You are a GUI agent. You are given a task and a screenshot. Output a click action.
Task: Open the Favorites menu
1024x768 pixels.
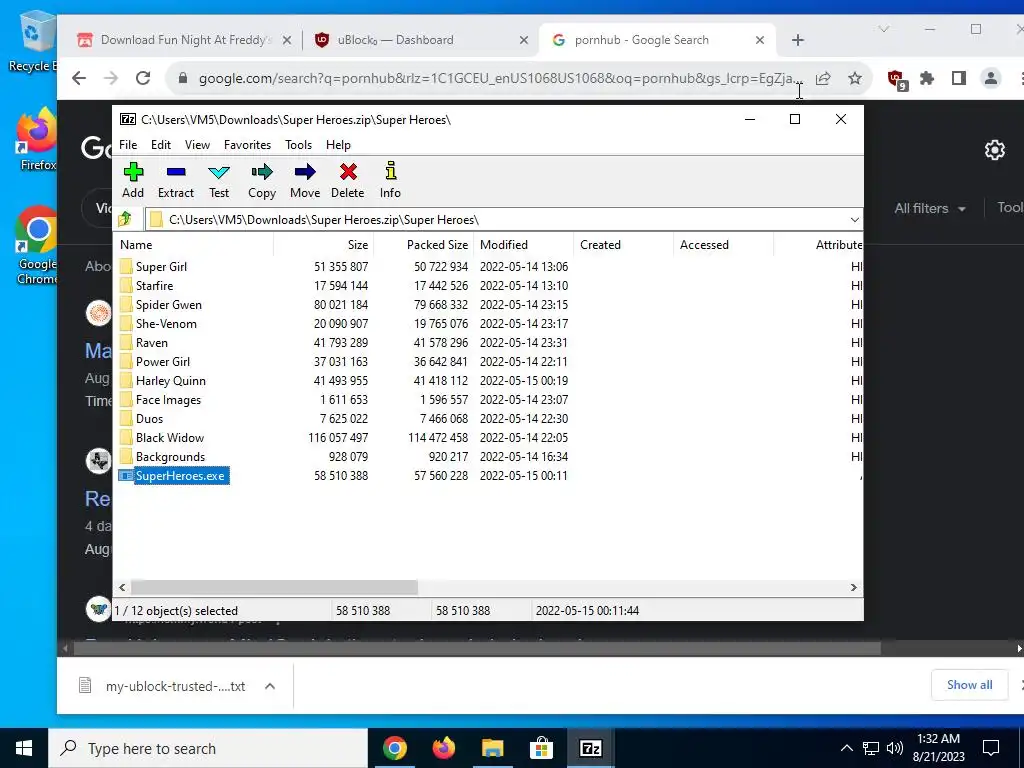248,145
